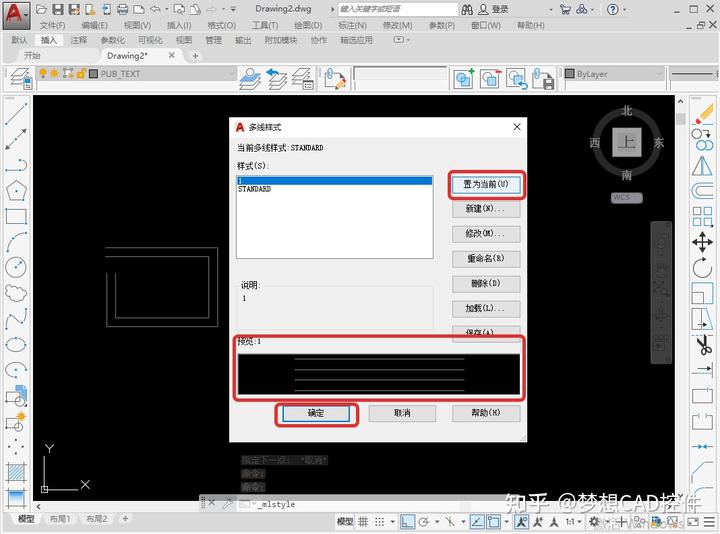Select the Offset modify tool

pyautogui.click(x=702, y=191)
